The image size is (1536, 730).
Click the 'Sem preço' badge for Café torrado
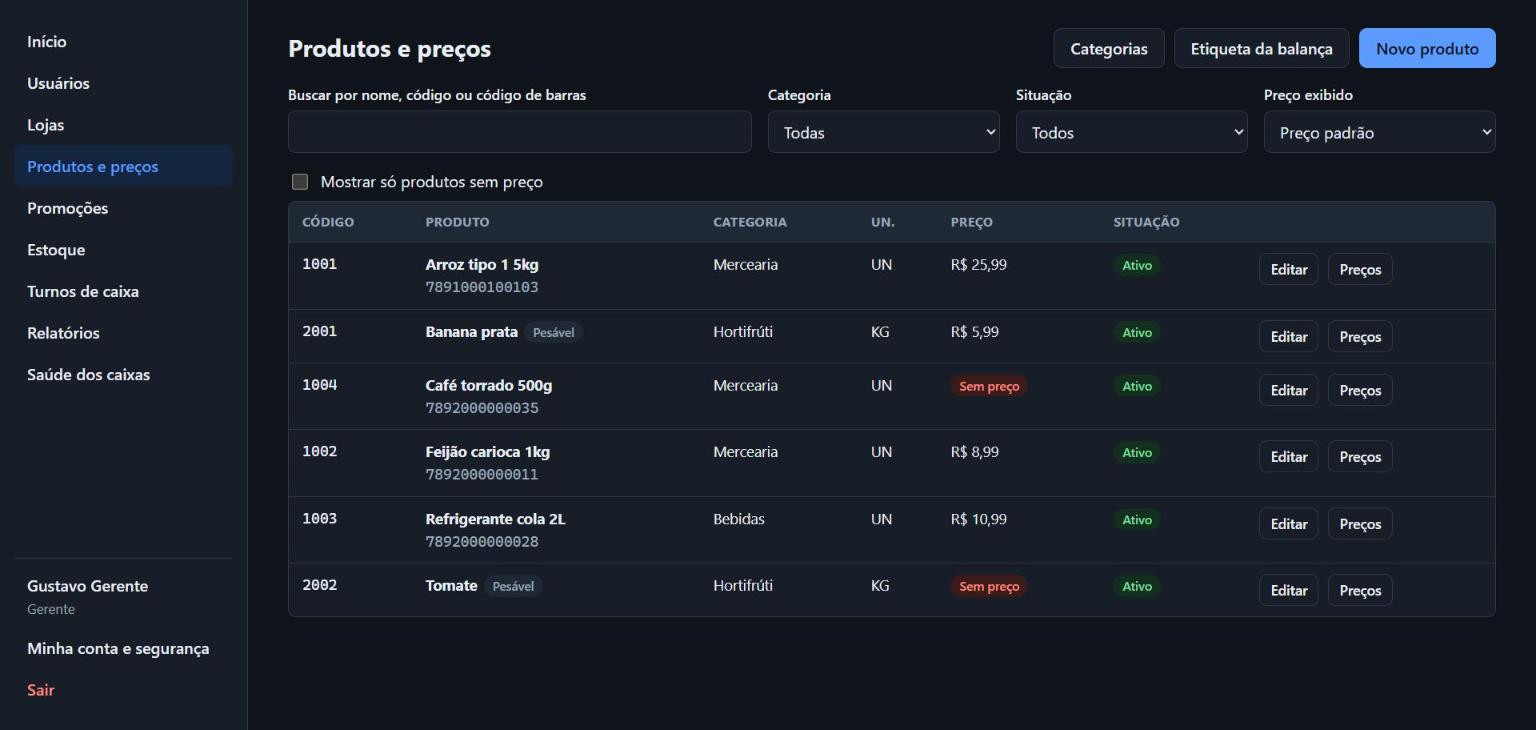[989, 386]
